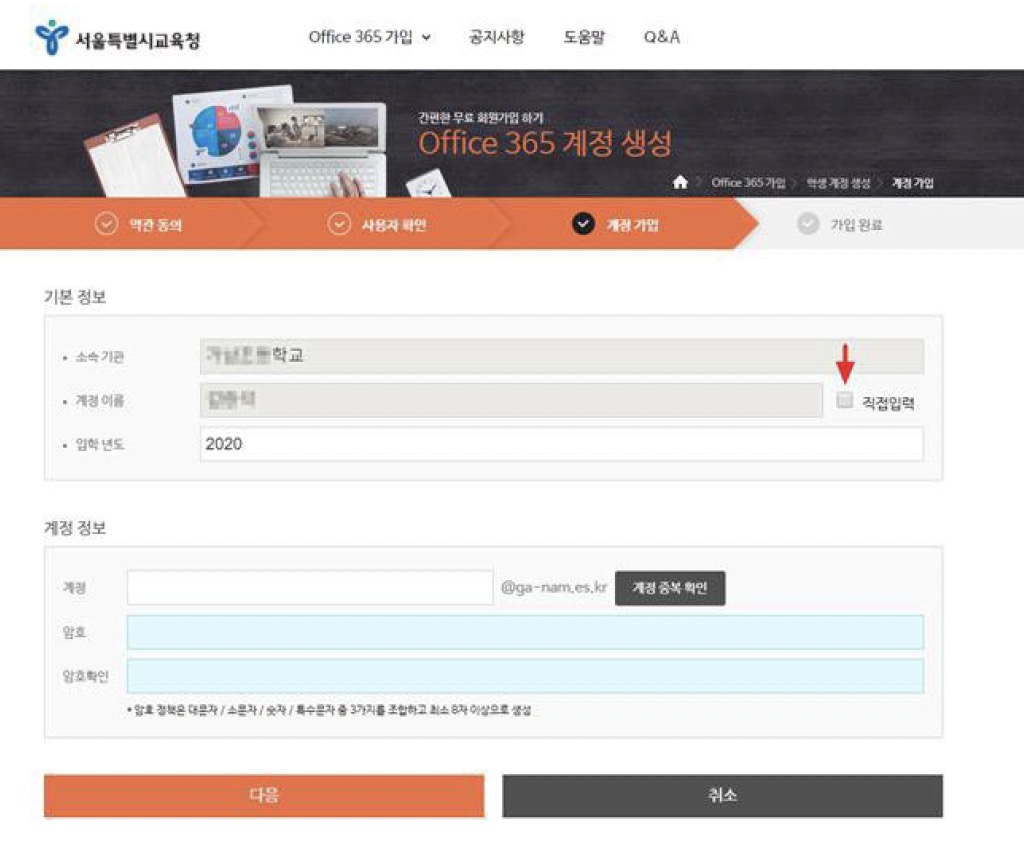Click the Office 365 계정 생성 banner title
This screenshot has height=852, width=1024.
pyautogui.click(x=545, y=143)
